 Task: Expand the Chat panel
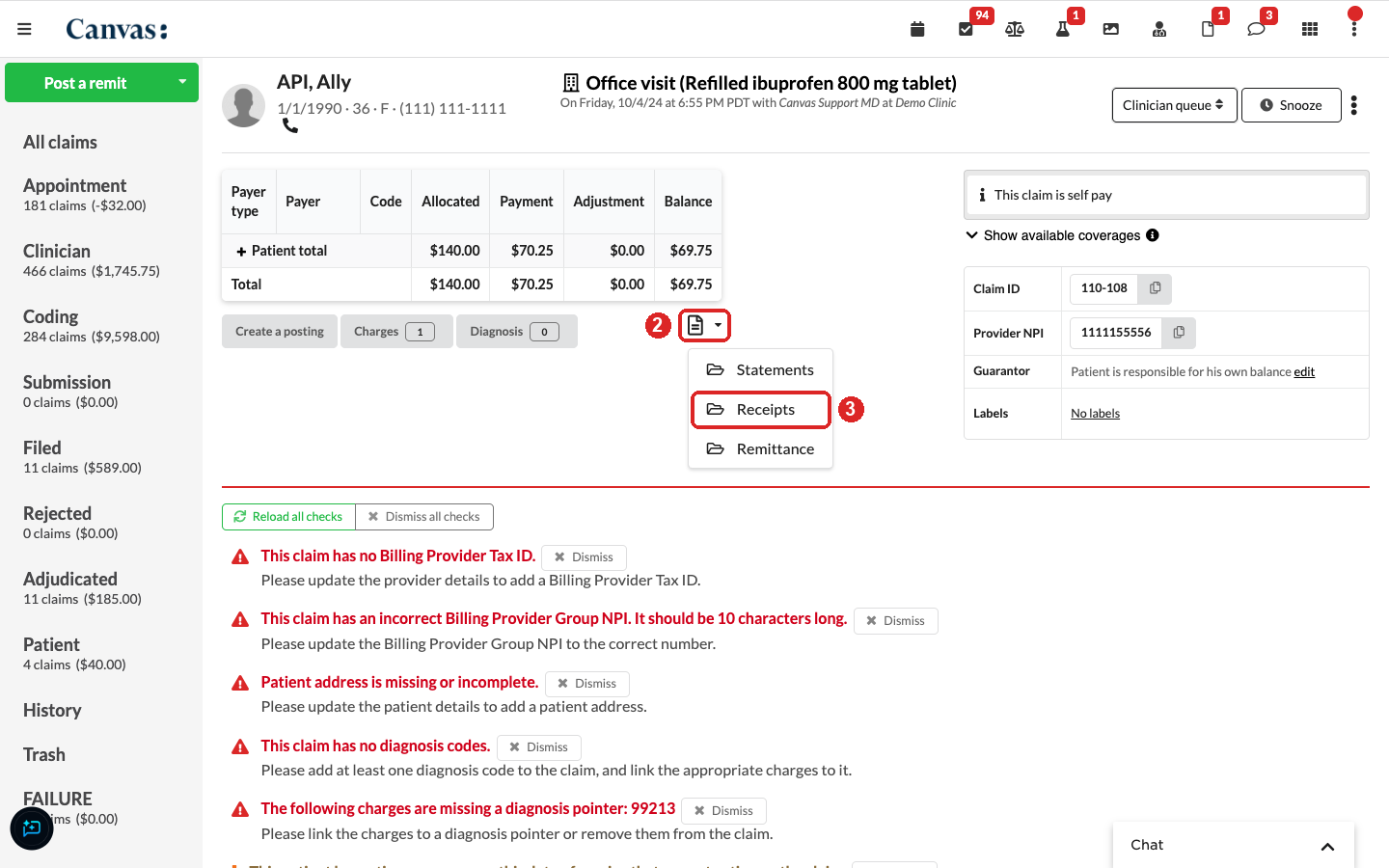1233,845
